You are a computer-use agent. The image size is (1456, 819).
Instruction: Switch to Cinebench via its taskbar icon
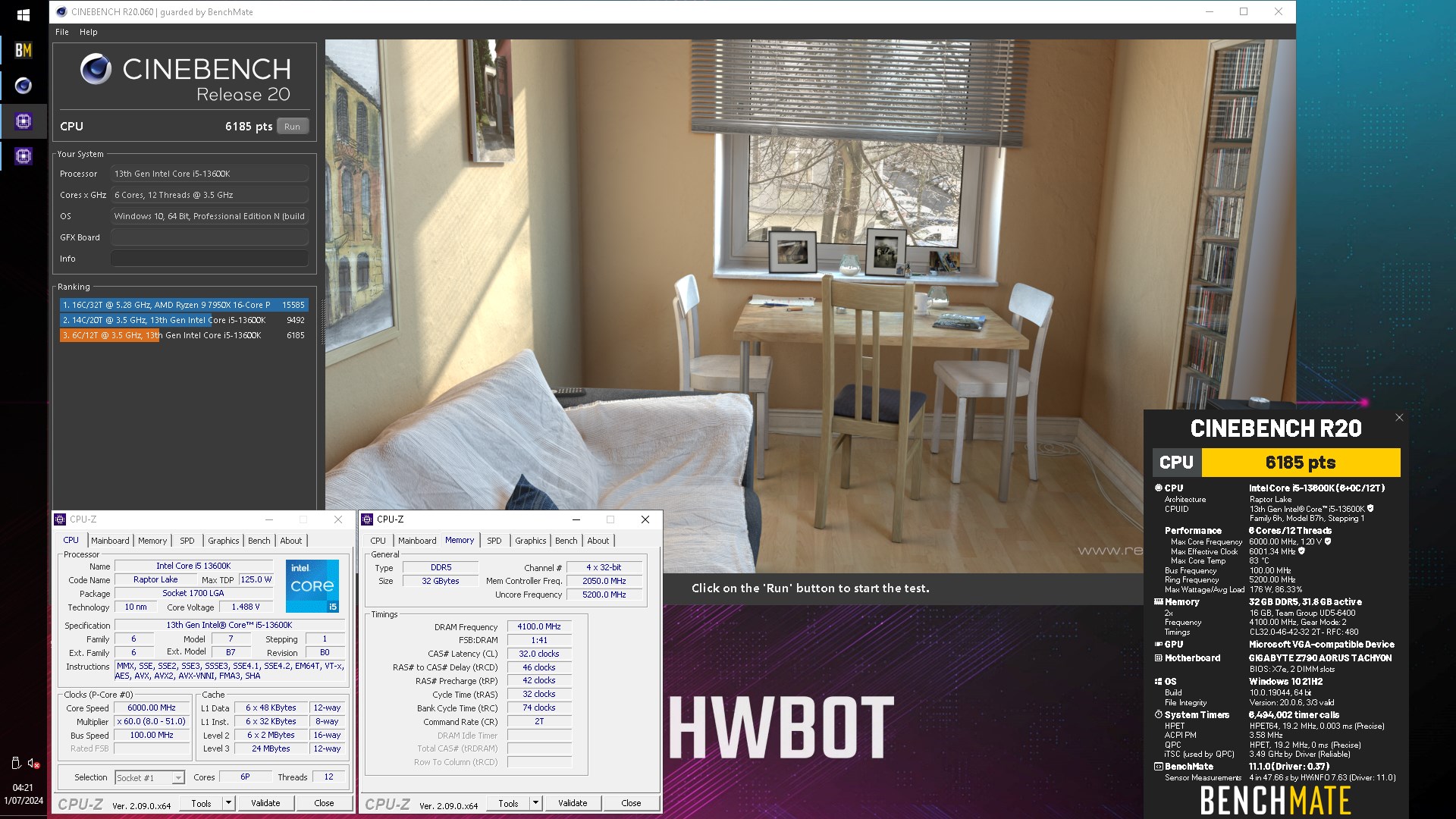click(24, 86)
